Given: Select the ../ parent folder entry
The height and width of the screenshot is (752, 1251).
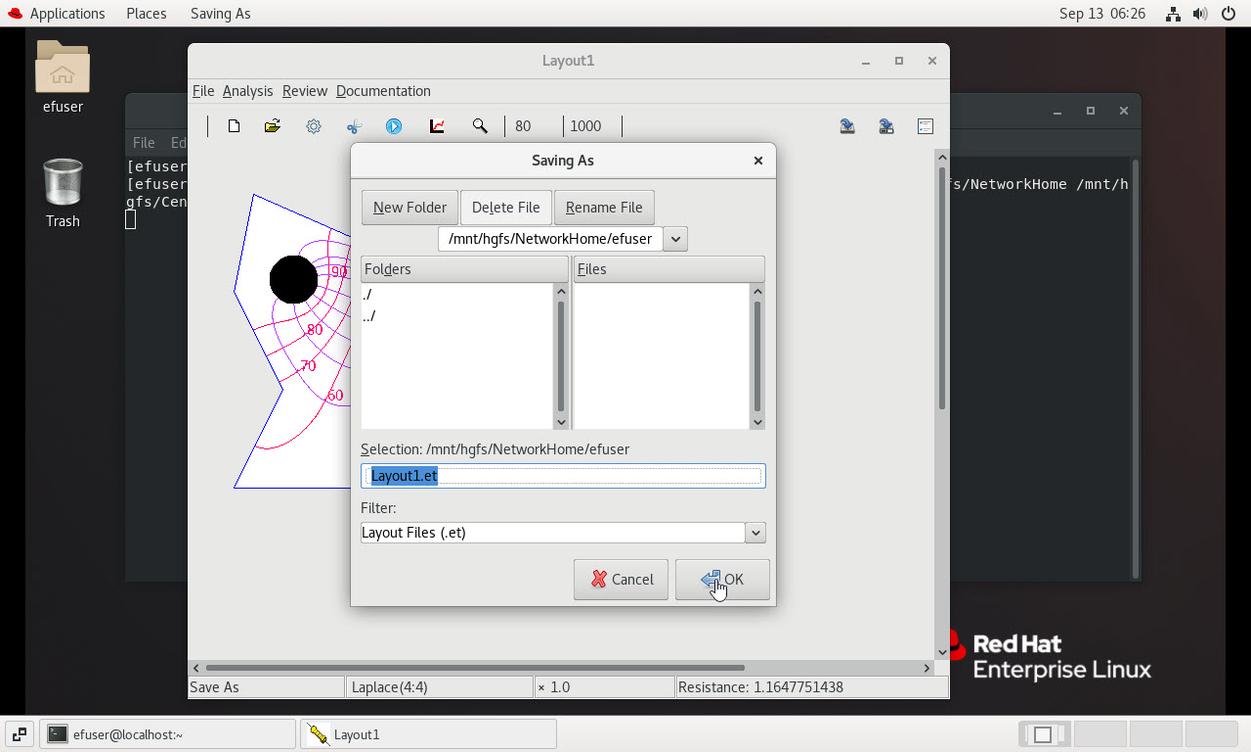Looking at the screenshot, I should click(x=369, y=316).
